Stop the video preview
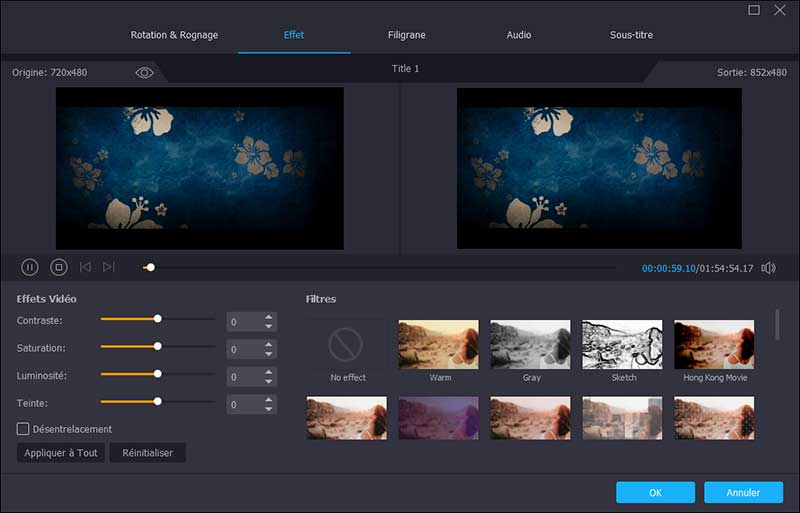 (x=58, y=267)
